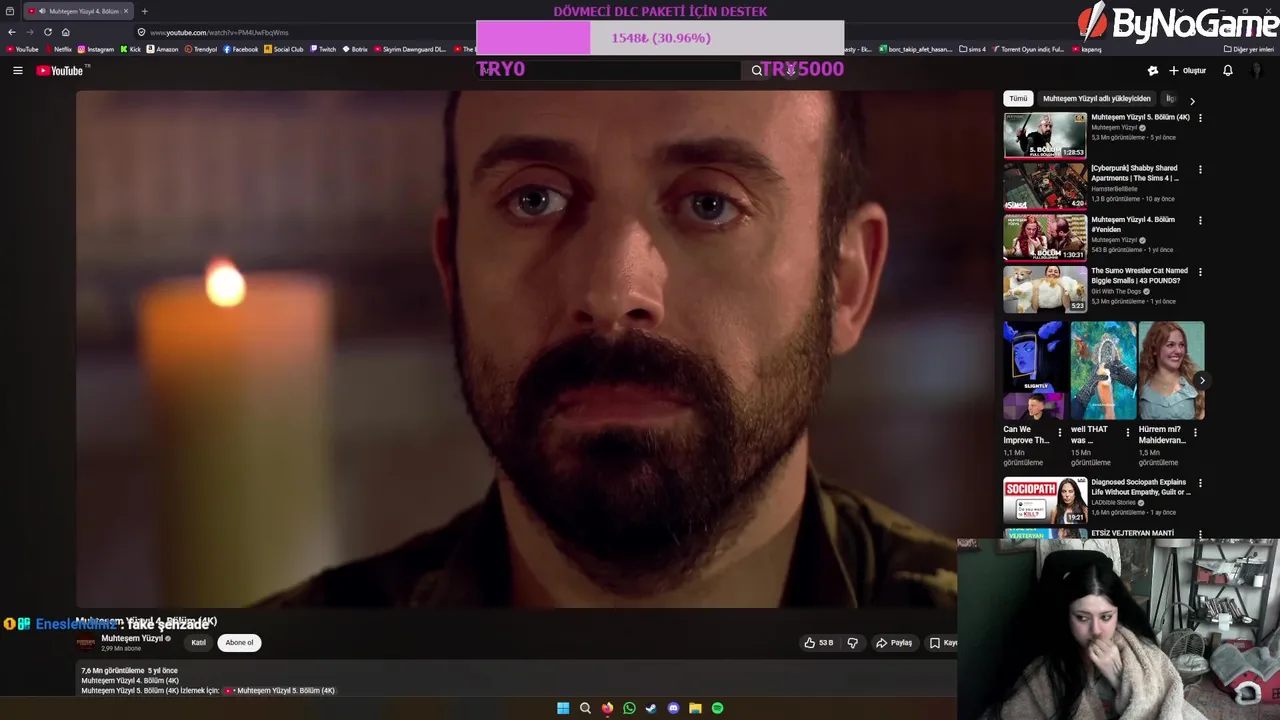This screenshot has height=720, width=1280.
Task: Open the Trendyol bookmark
Action: (201, 49)
